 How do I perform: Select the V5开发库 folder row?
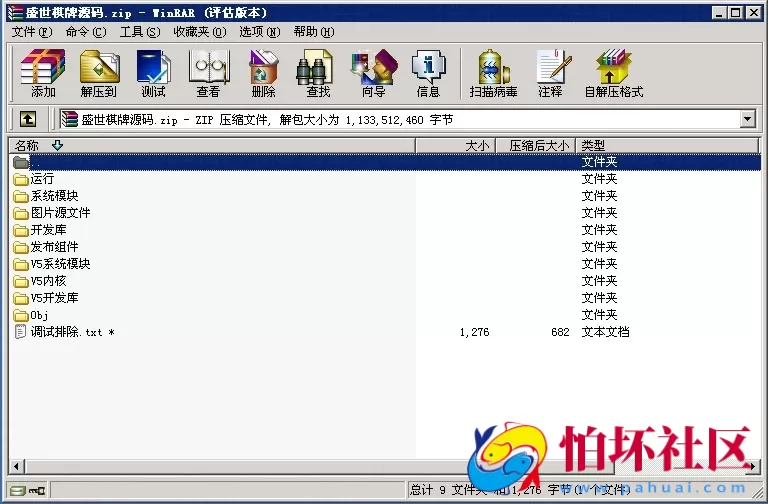[384, 298]
